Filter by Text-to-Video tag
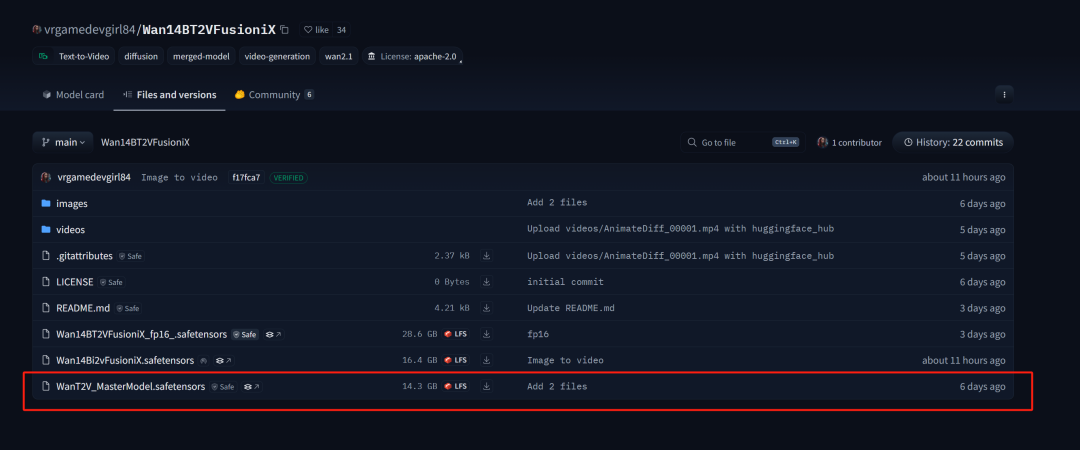The width and height of the screenshot is (1080, 450). tap(74, 57)
